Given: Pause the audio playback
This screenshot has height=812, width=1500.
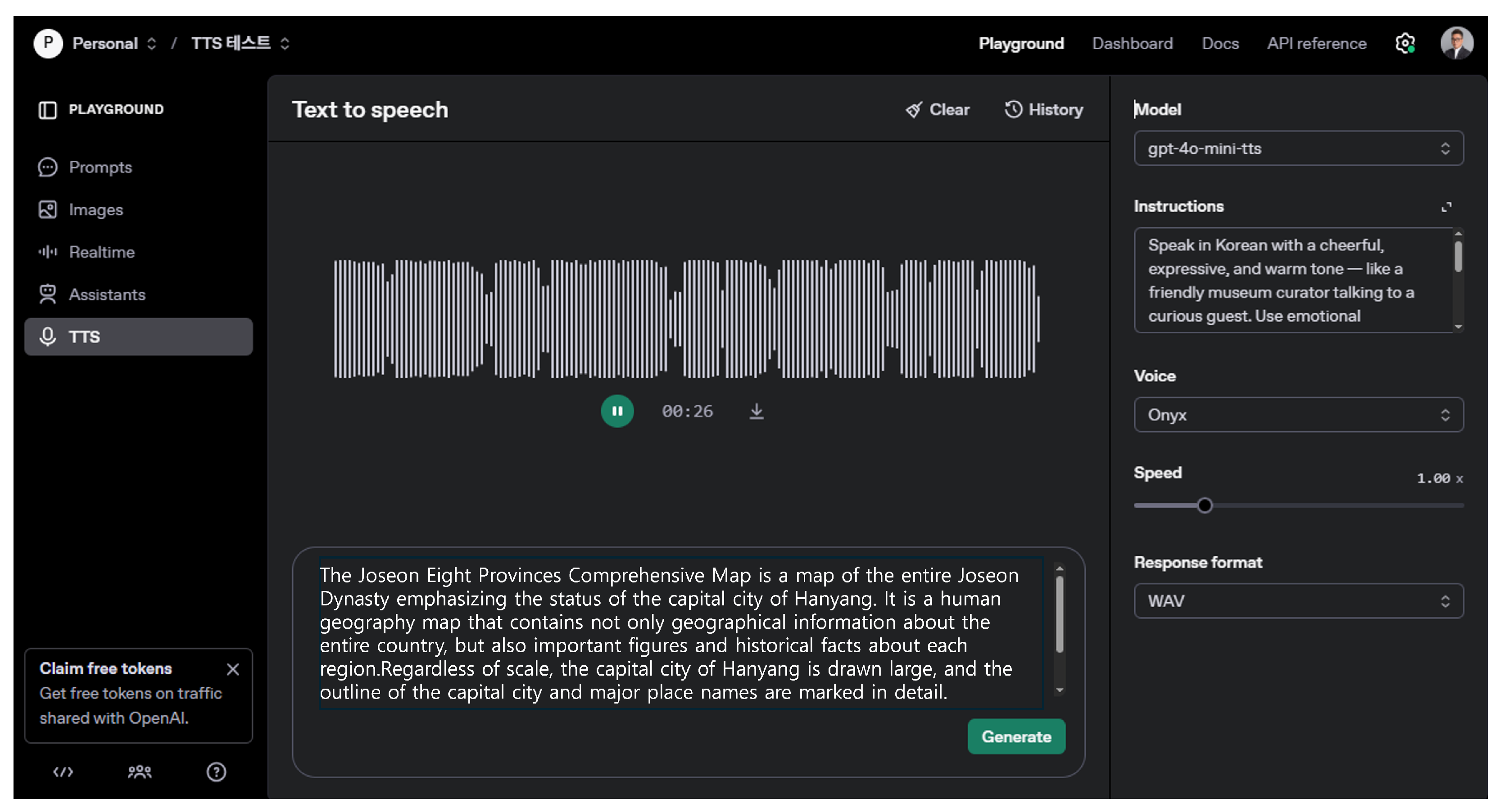Looking at the screenshot, I should (x=617, y=411).
